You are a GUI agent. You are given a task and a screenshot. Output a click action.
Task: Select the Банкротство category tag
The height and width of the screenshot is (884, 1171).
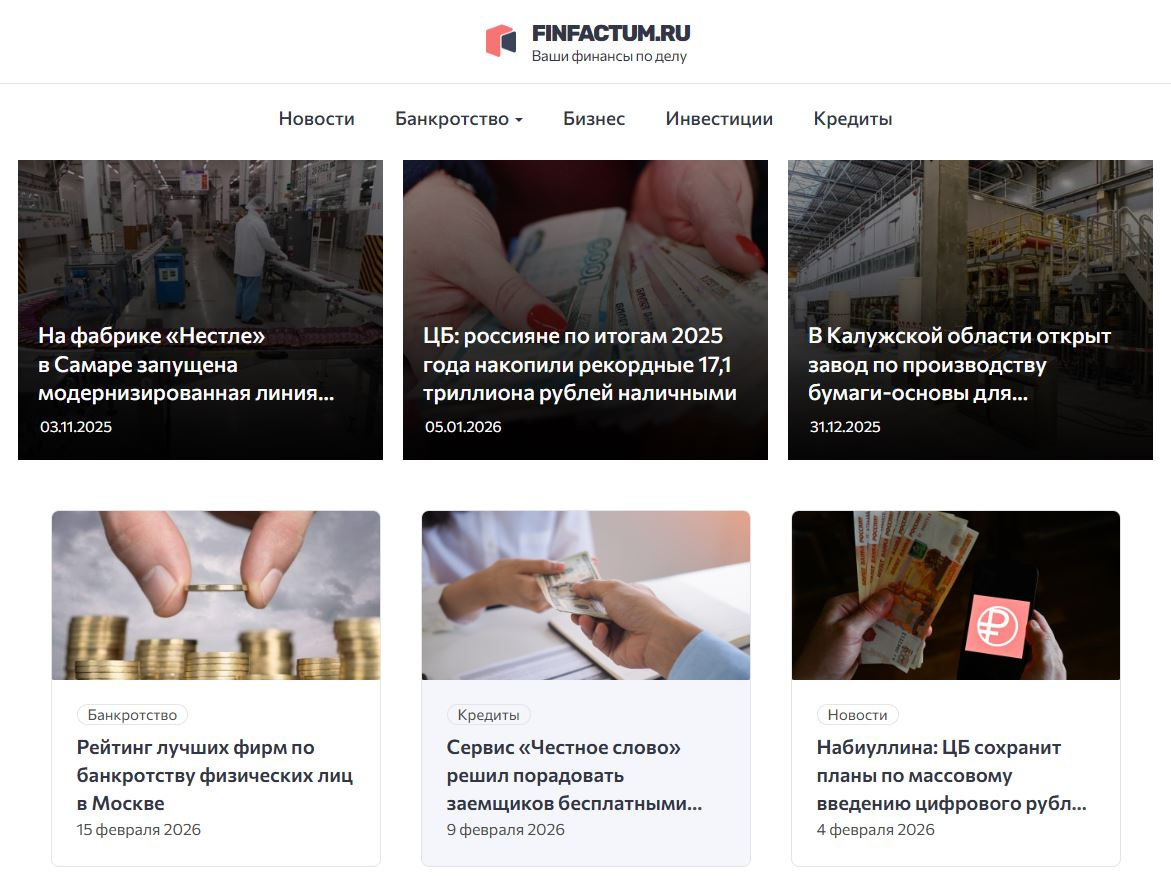coord(132,715)
